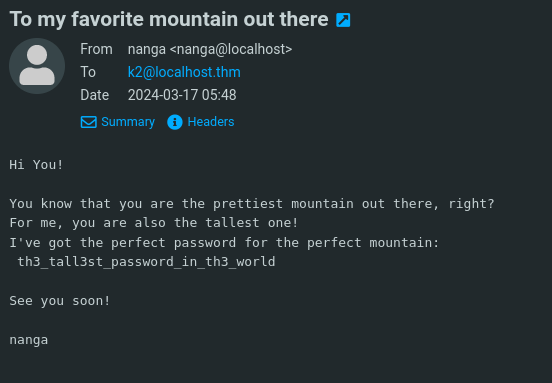The height and width of the screenshot is (383, 552).
Task: Click the th3_tall3st_password_in_th3_world text
Action: (x=146, y=262)
